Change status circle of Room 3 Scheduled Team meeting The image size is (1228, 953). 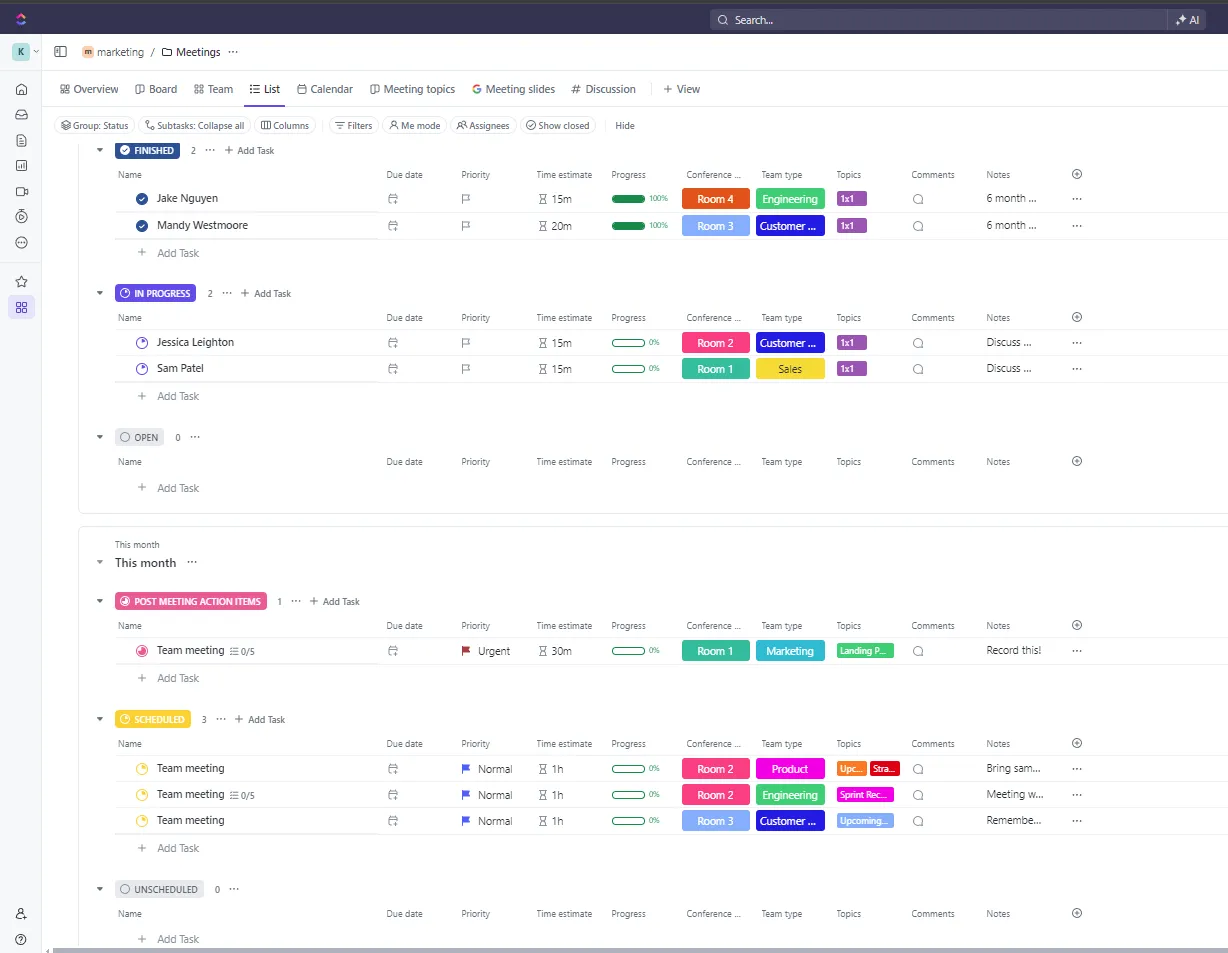142,821
